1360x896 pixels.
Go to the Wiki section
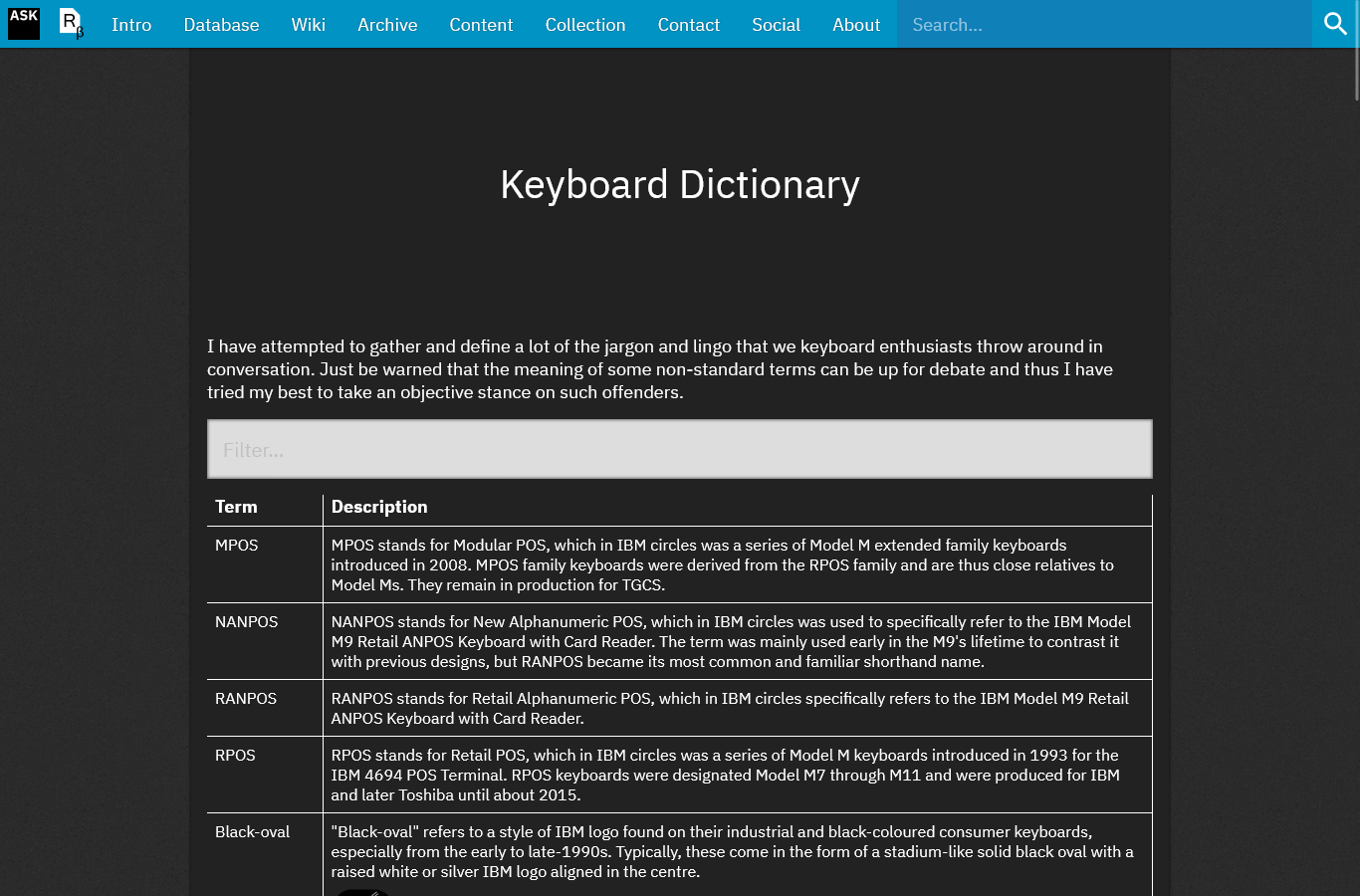click(x=309, y=24)
